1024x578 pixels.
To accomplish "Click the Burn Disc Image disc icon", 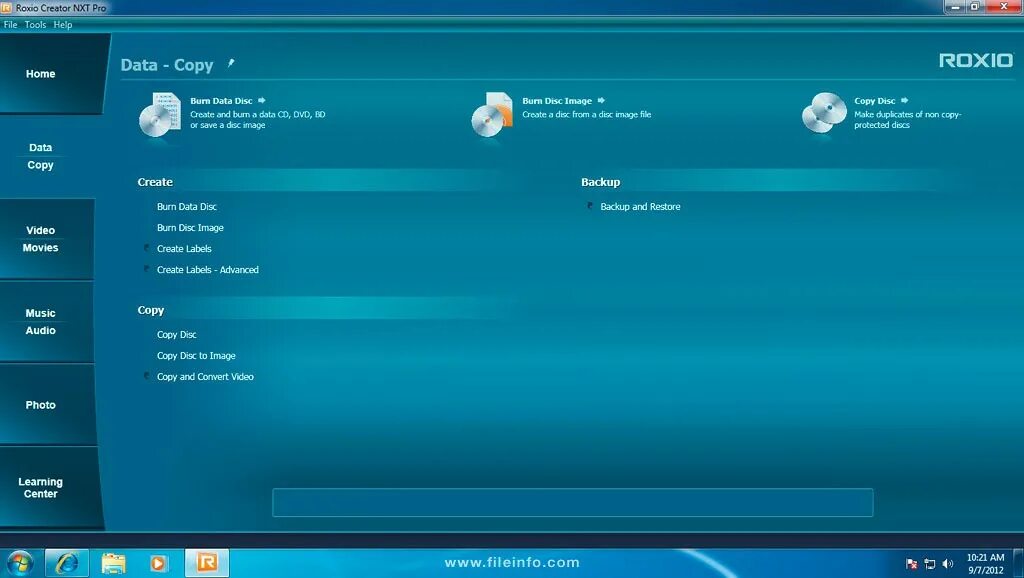I will 489,114.
